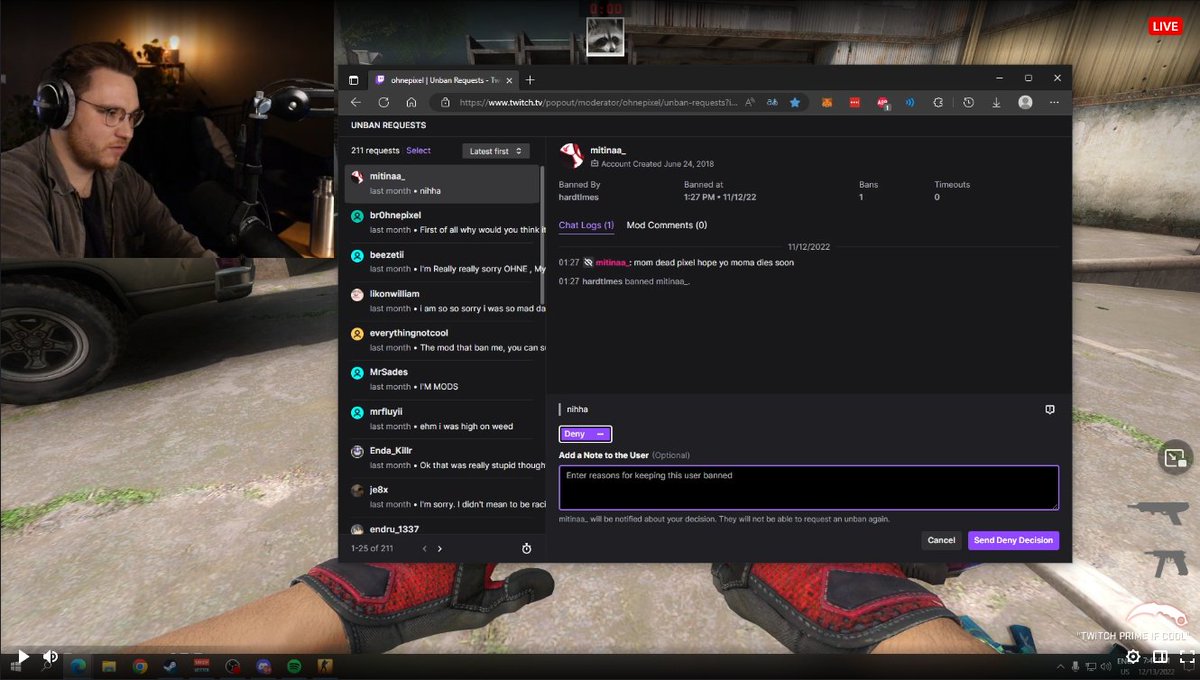This screenshot has width=1200, height=680.
Task: Close the Unban Requests tab
Action: [x=507, y=80]
